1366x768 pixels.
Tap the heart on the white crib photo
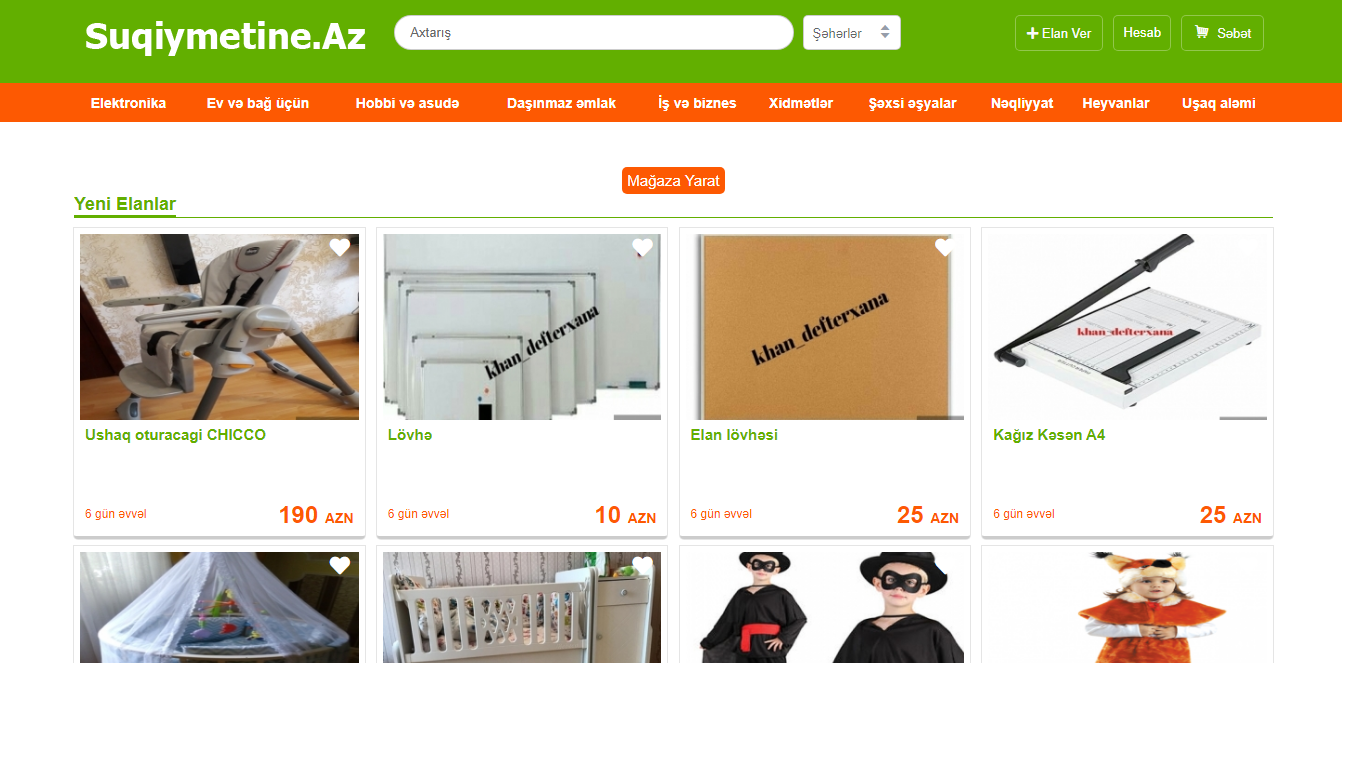pos(642,565)
